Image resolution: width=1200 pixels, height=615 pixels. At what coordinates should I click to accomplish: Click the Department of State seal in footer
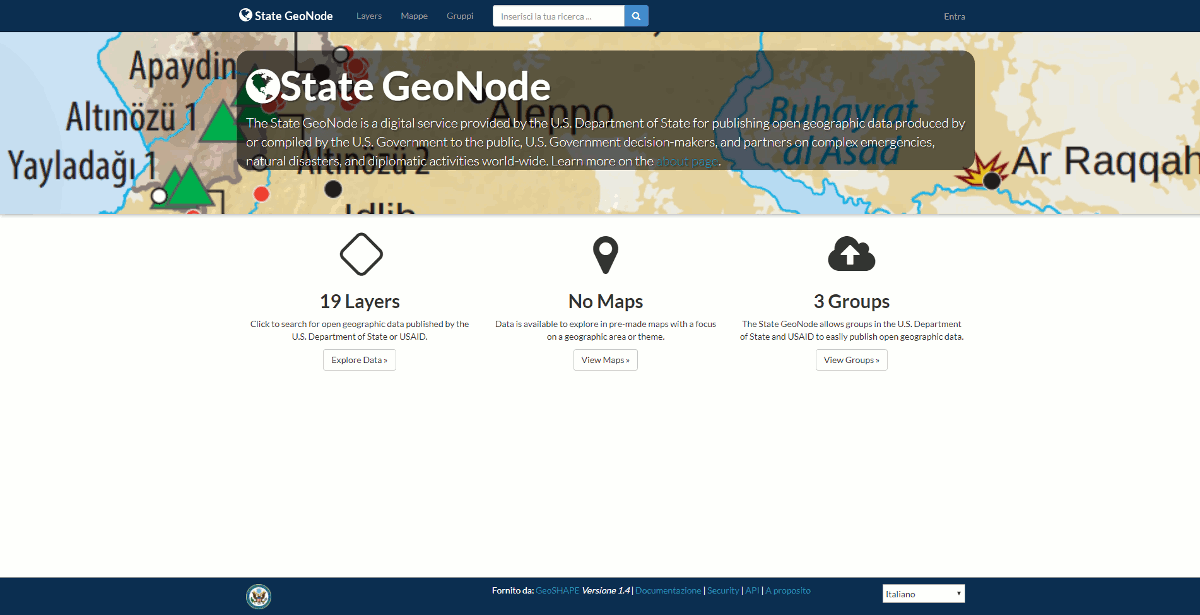(x=258, y=596)
